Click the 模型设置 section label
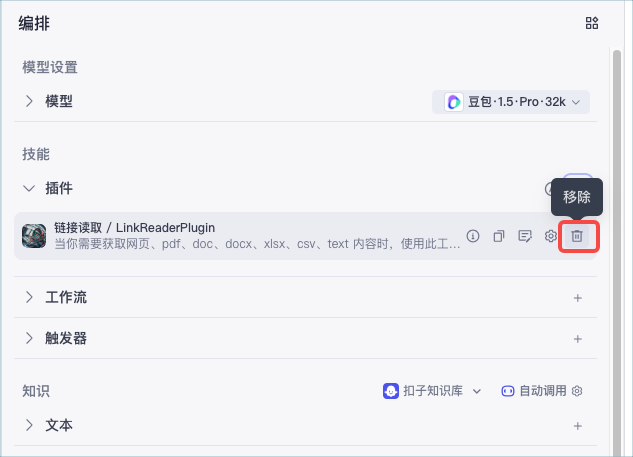The height and width of the screenshot is (457, 633). 50,67
